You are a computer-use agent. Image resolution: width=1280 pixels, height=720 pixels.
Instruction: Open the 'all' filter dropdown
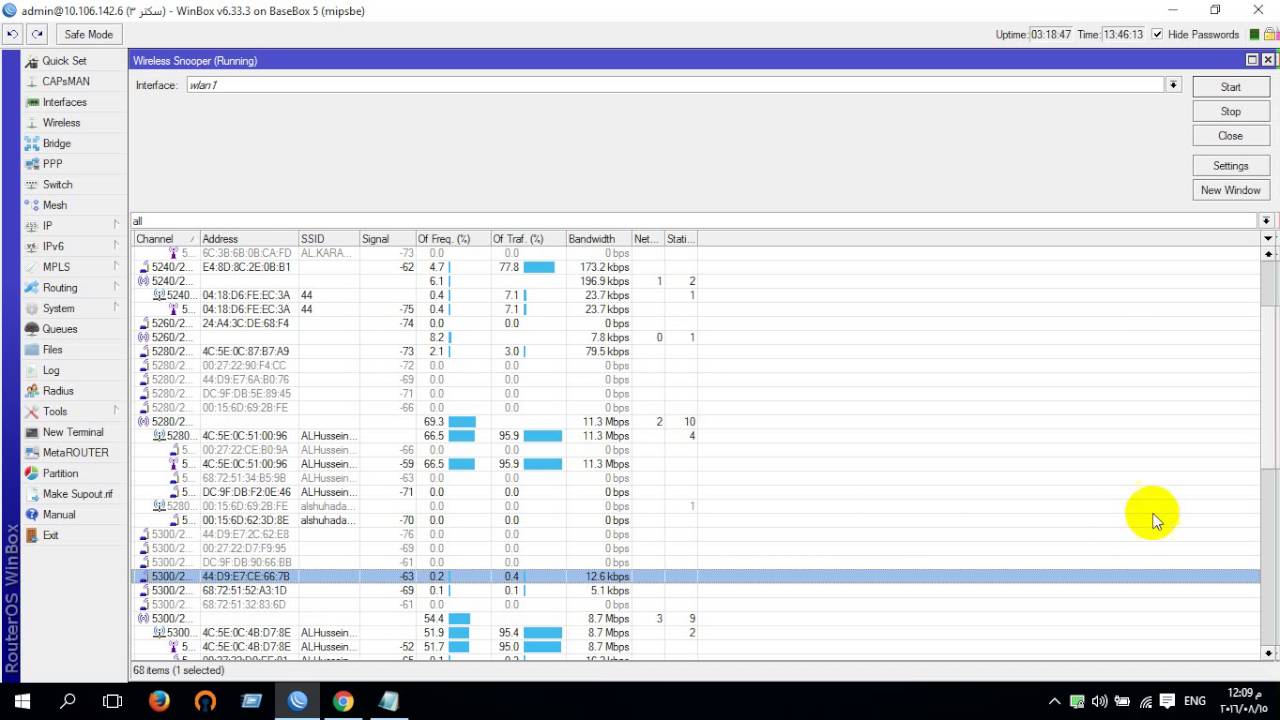click(1266, 221)
